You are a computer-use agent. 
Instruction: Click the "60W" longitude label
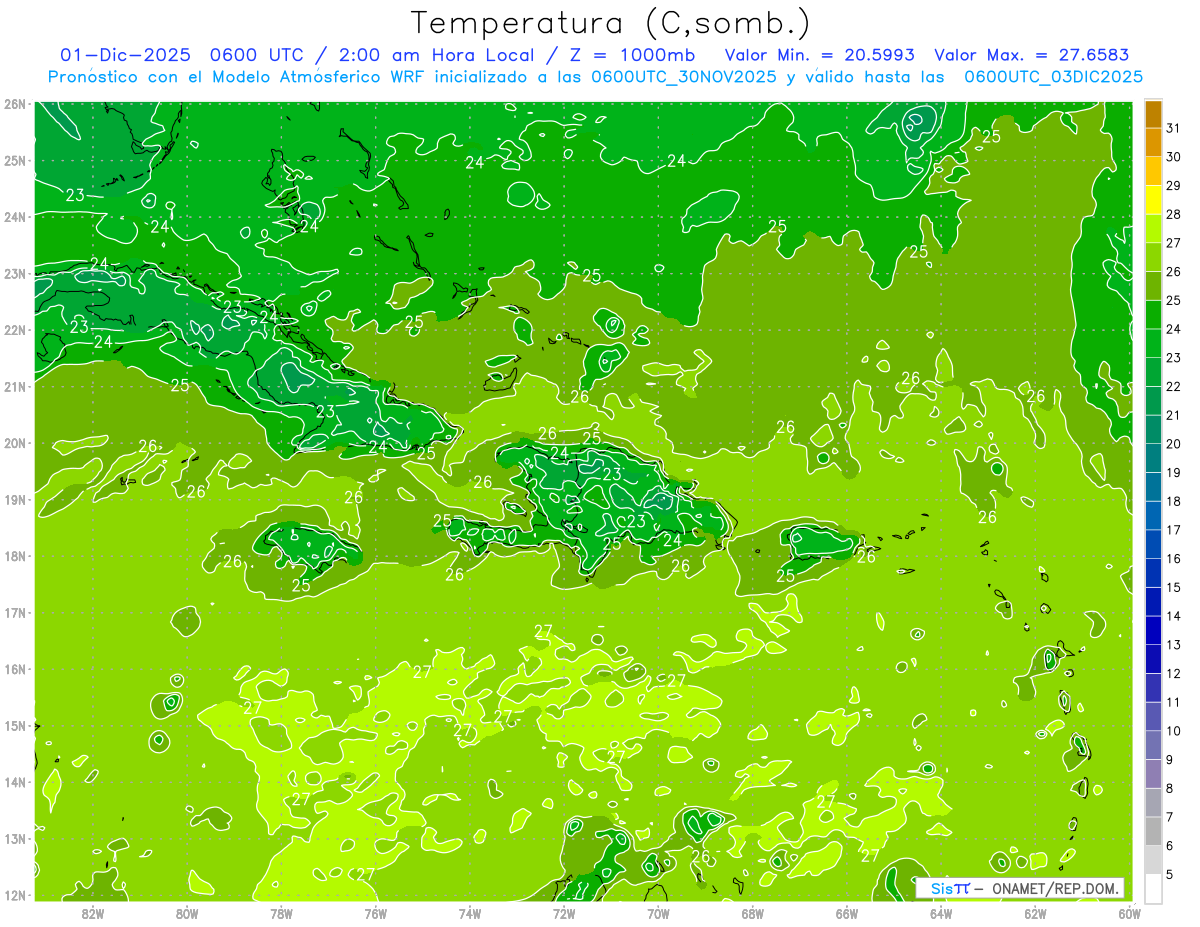pos(1129,913)
